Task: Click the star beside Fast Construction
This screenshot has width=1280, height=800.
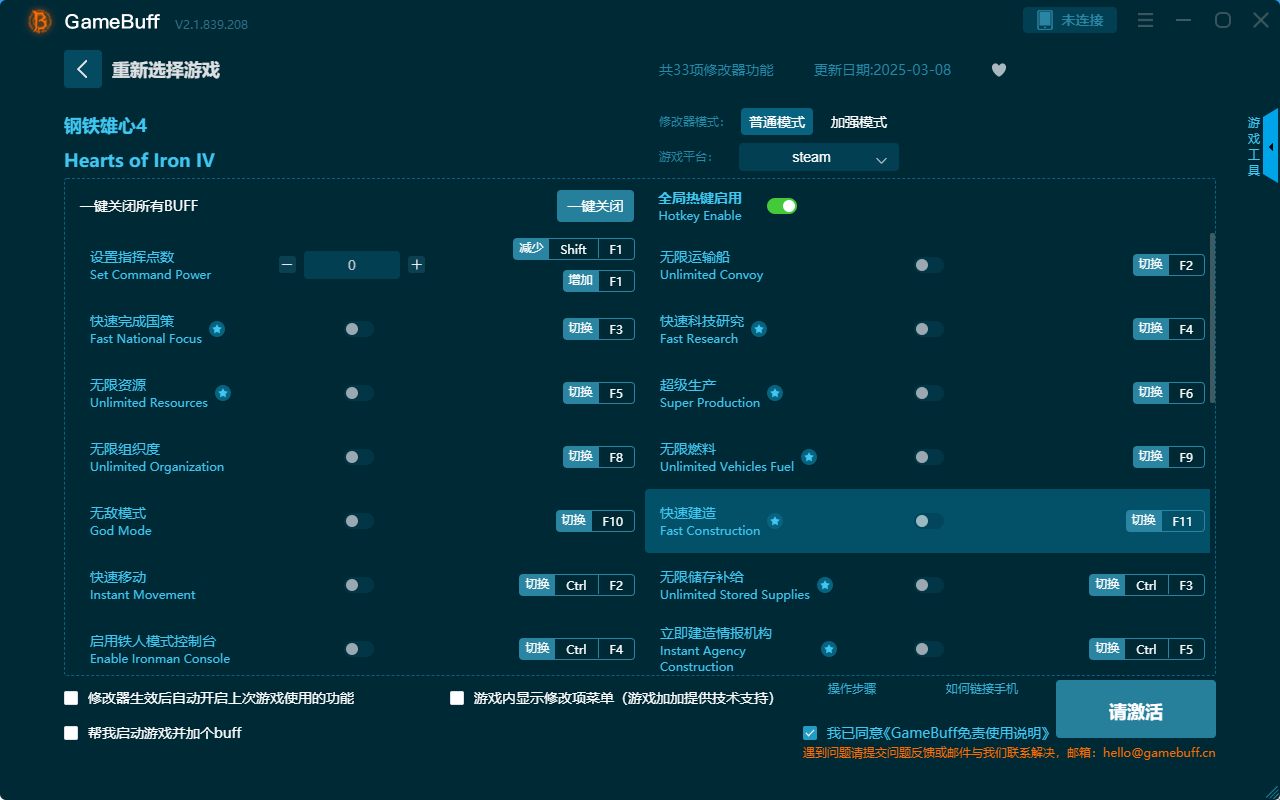Action: [x=774, y=521]
